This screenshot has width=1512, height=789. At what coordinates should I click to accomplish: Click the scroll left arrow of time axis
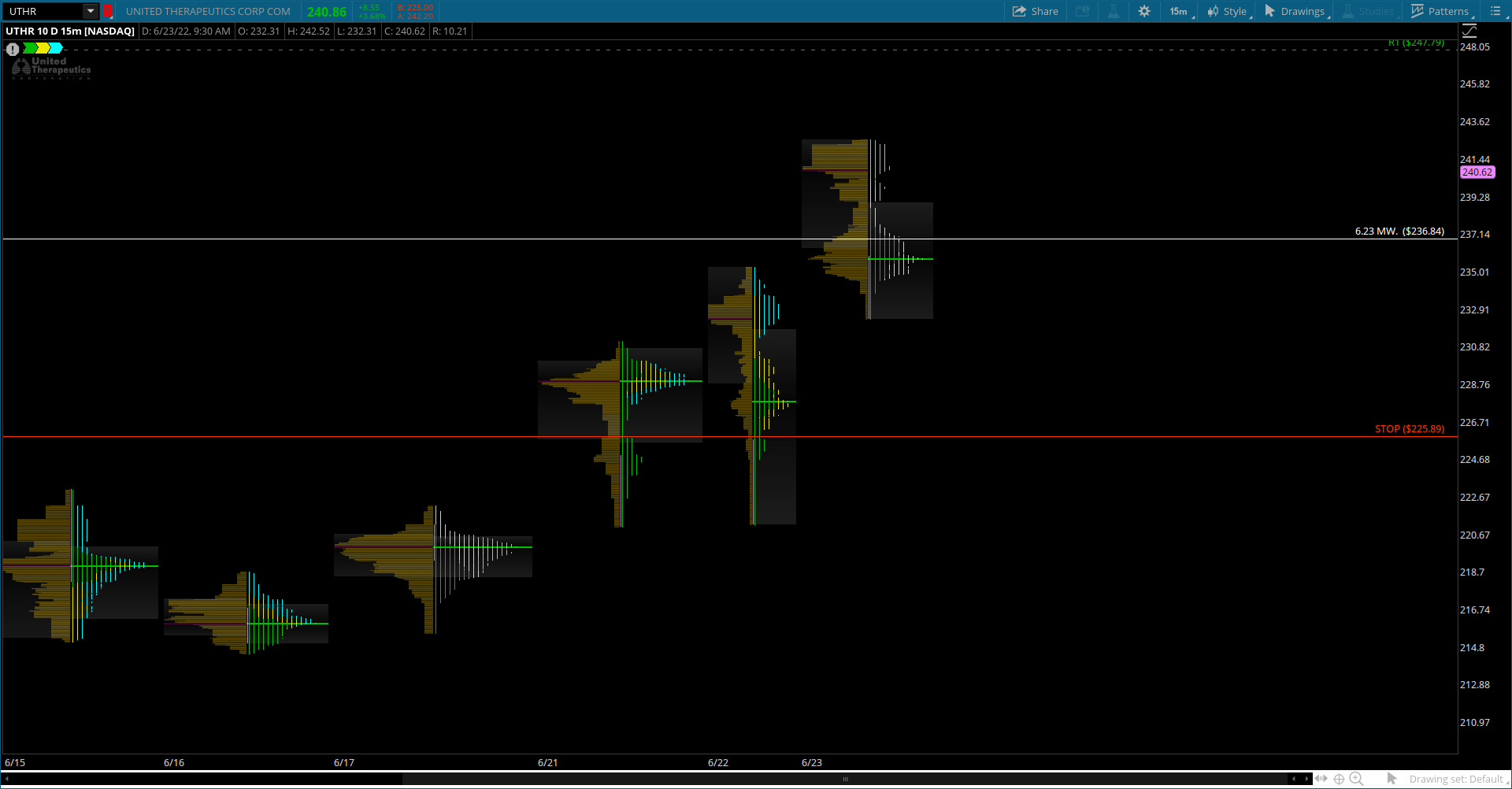click(x=7, y=779)
